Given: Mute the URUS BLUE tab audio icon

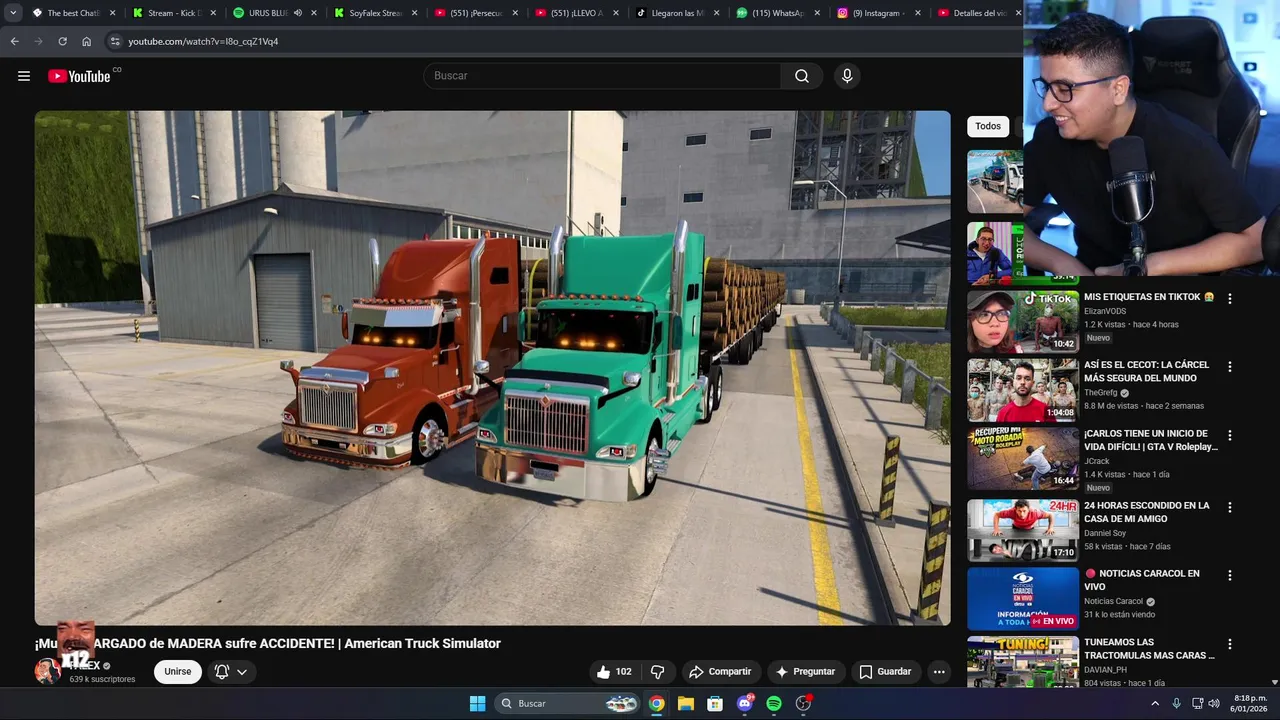Looking at the screenshot, I should click(x=297, y=13).
